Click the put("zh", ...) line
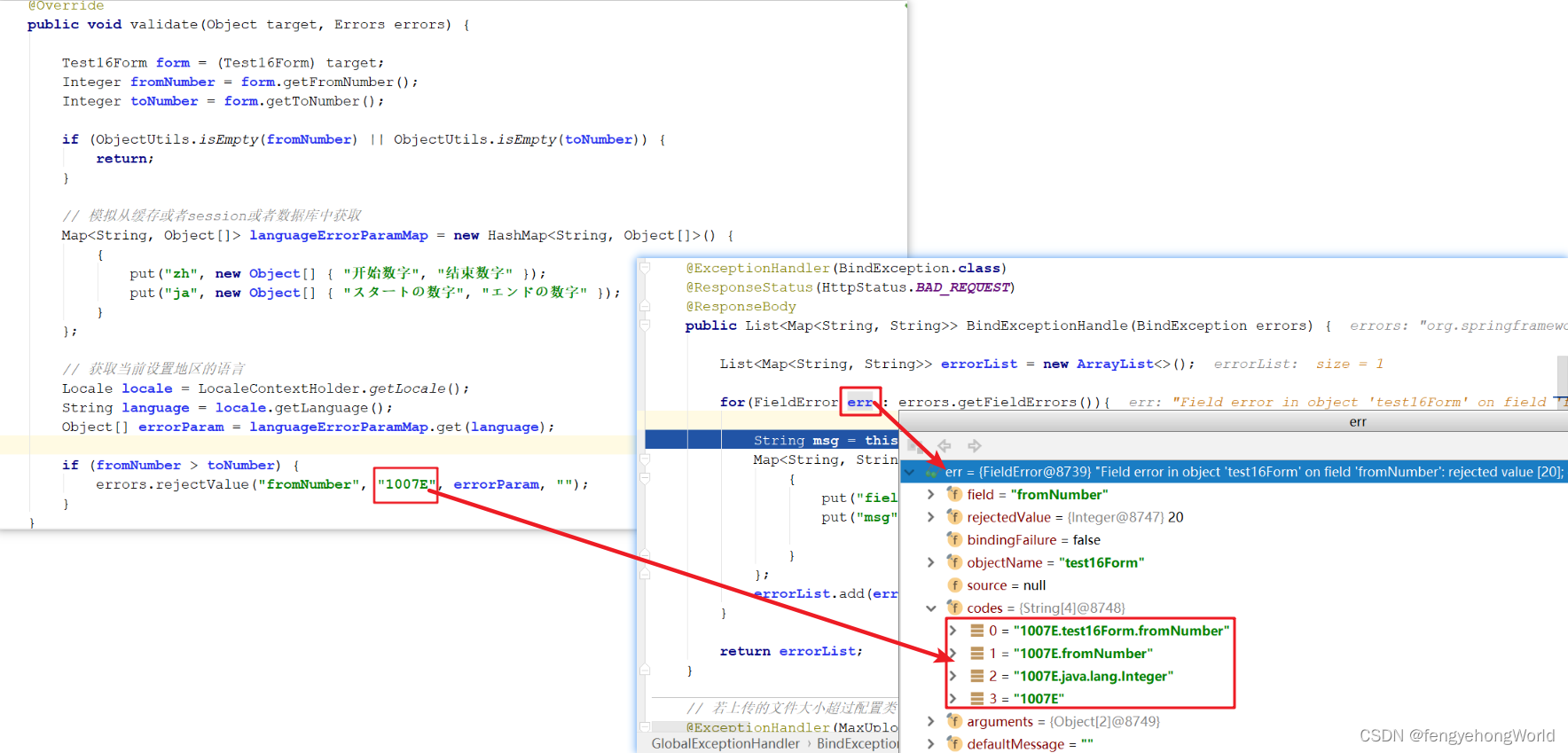 coord(338,273)
